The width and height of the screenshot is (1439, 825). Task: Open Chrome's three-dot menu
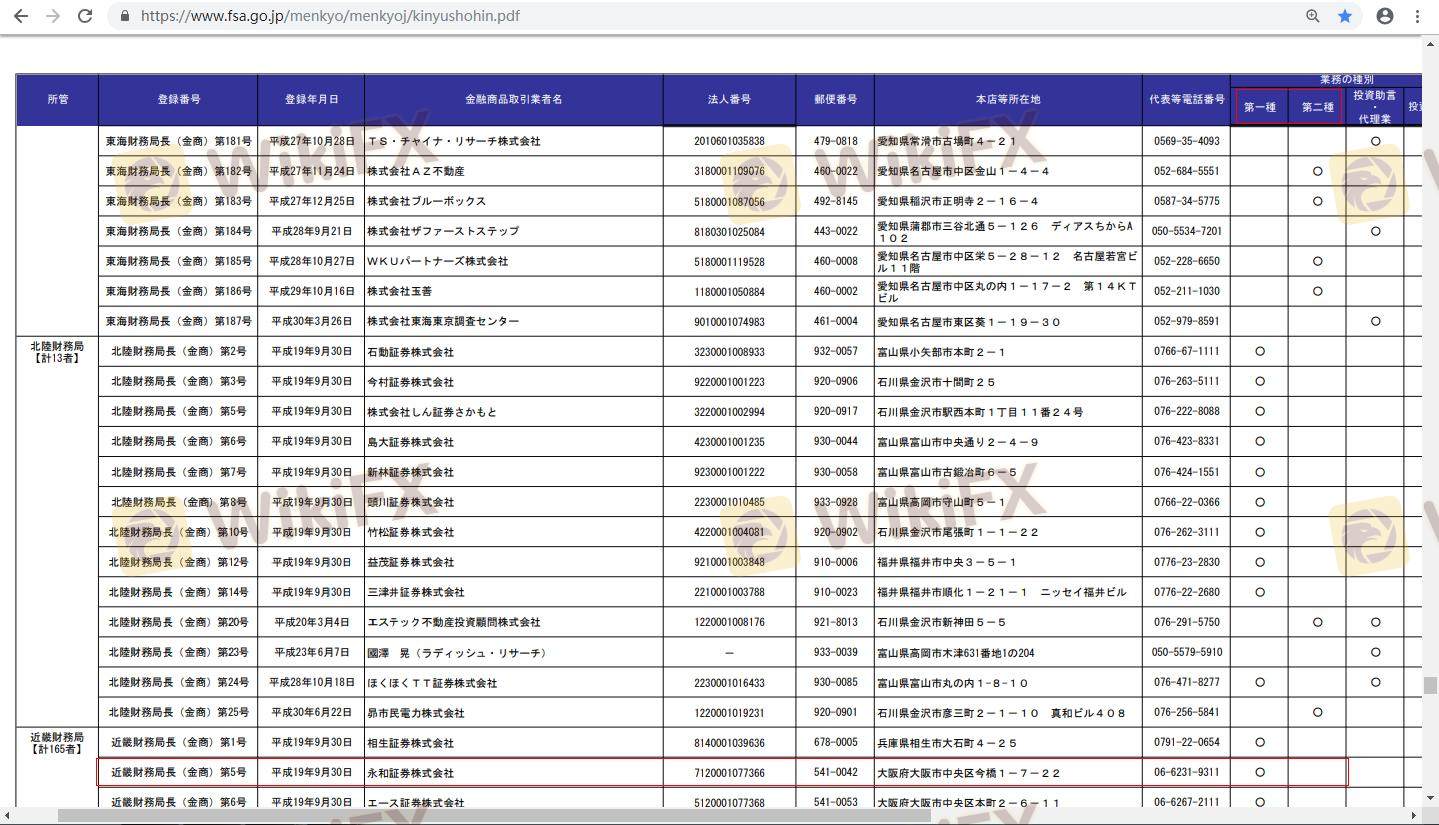(x=1417, y=16)
